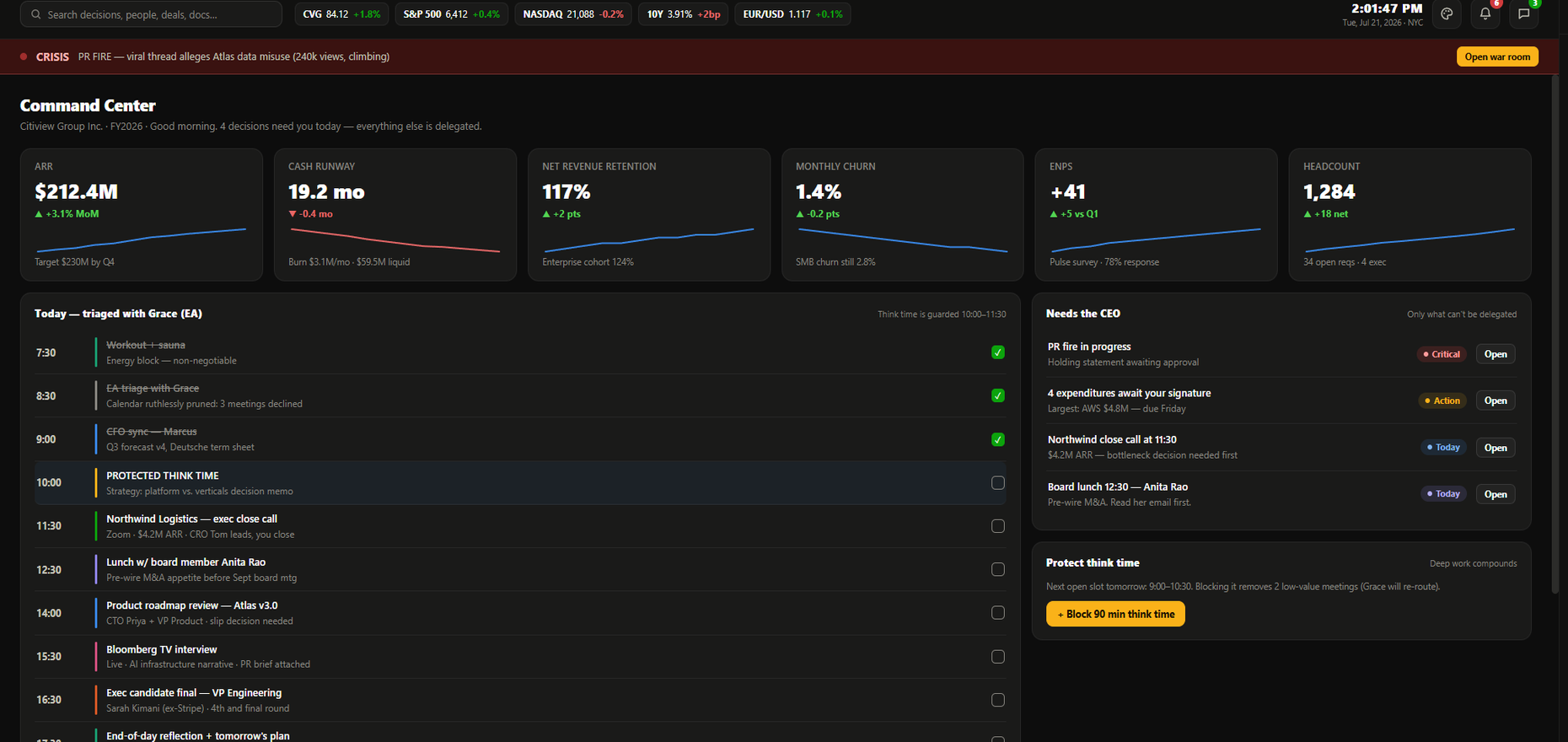Open the S&P 500 ticker chip

pos(451,14)
